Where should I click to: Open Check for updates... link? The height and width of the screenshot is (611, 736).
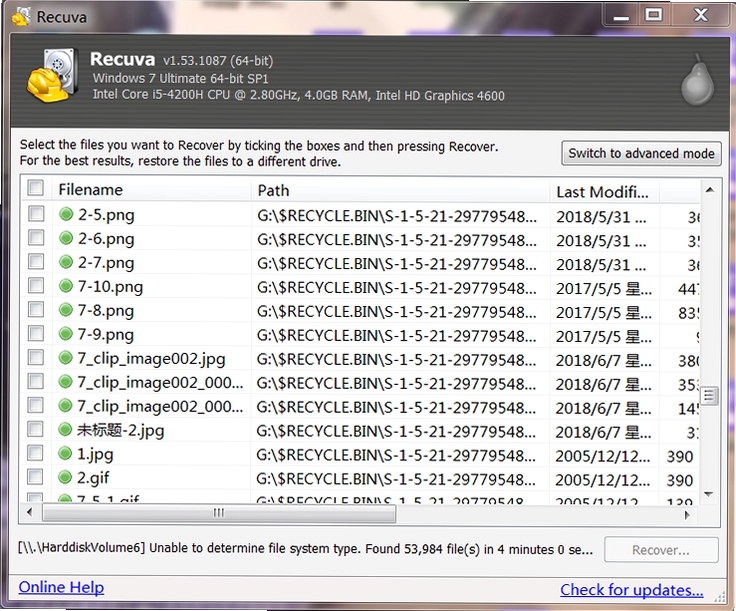coord(631,590)
